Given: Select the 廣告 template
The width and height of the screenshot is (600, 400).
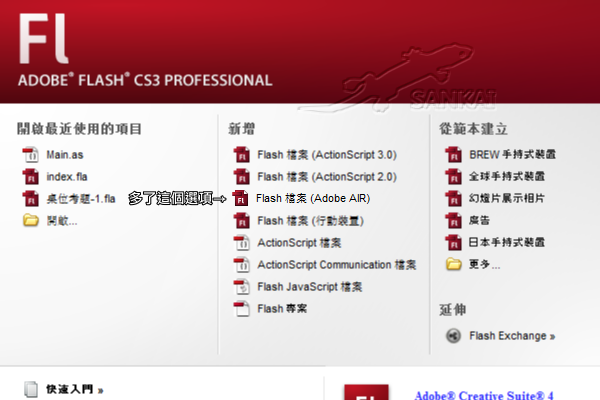Looking at the screenshot, I should (479, 220).
